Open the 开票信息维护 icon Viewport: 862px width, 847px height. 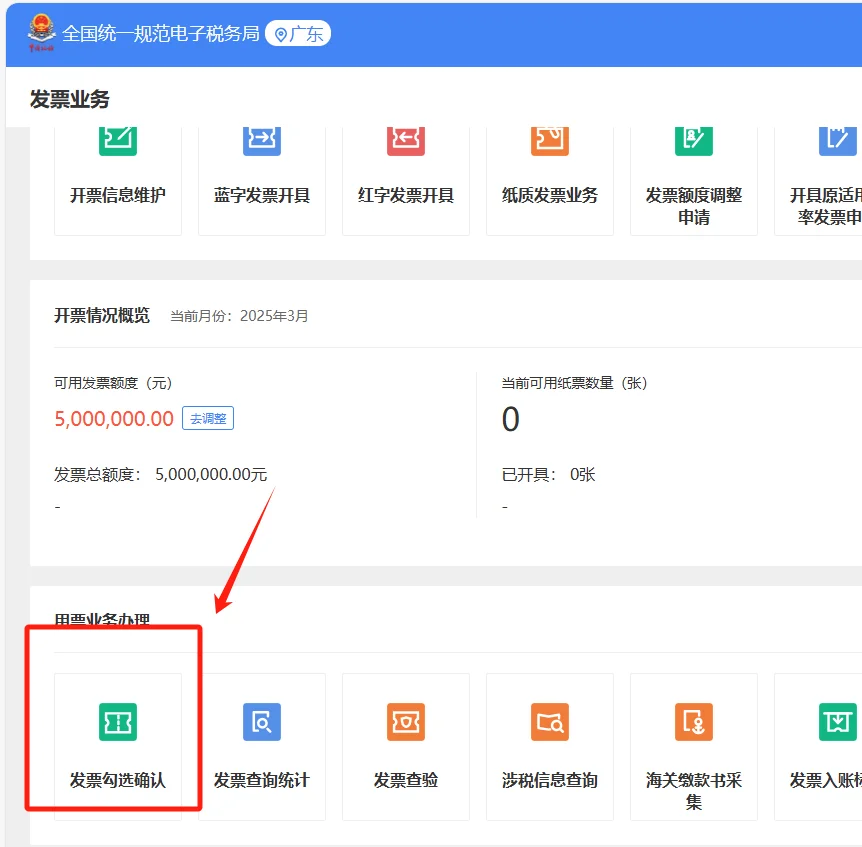coord(117,165)
